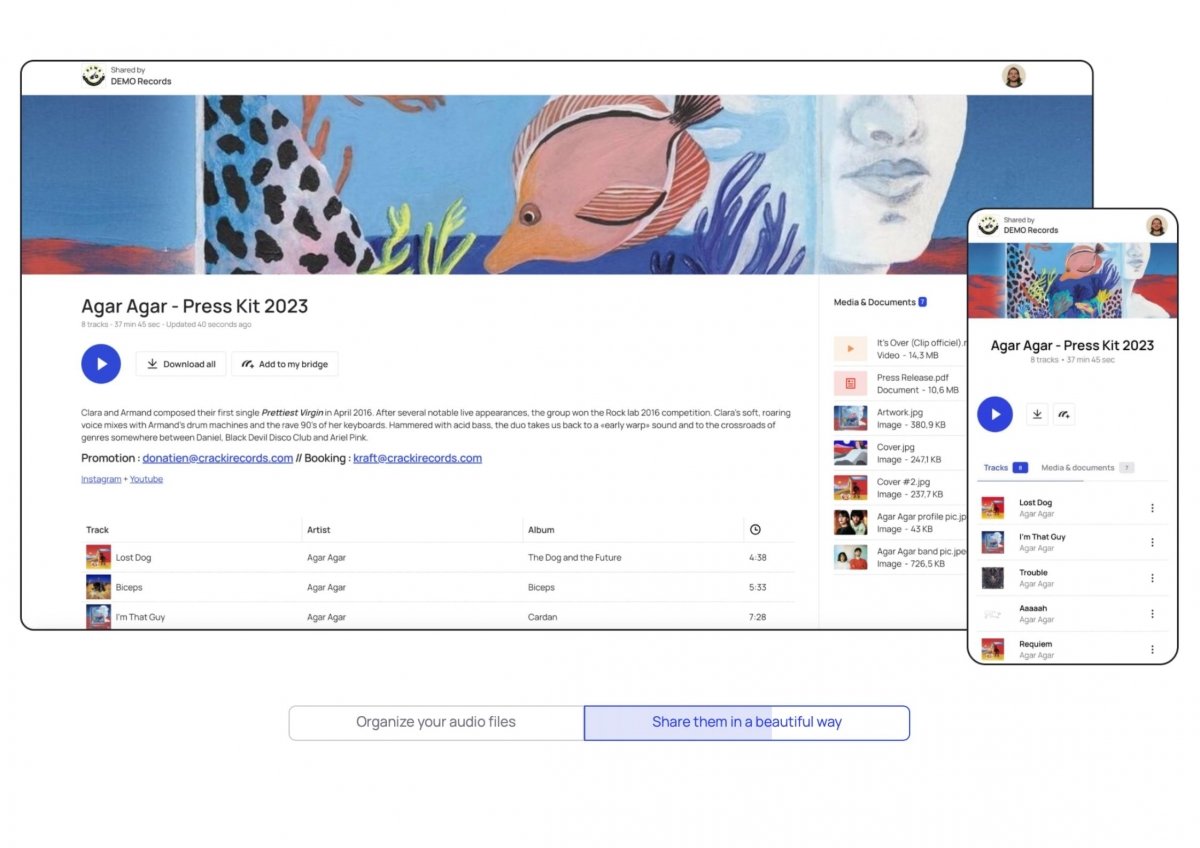Click the clock duration column header icon

click(x=755, y=530)
